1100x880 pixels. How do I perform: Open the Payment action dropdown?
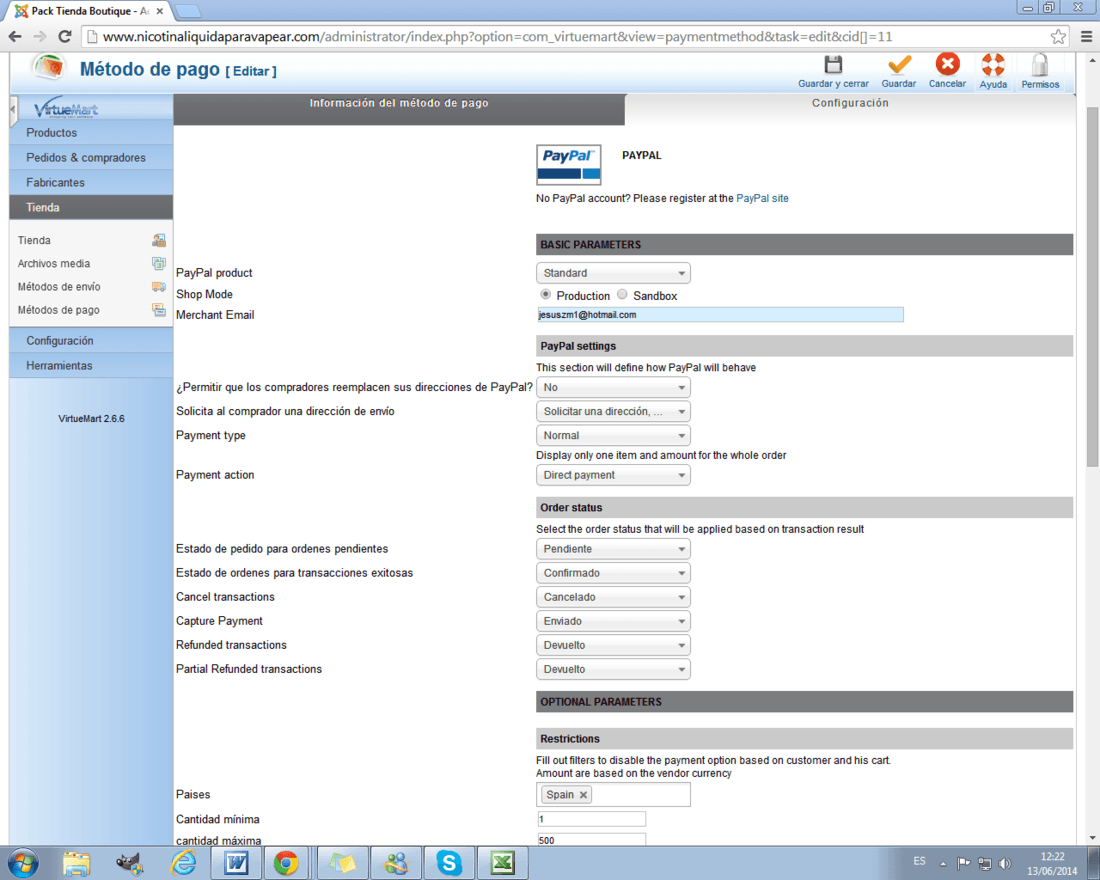pyautogui.click(x=612, y=475)
